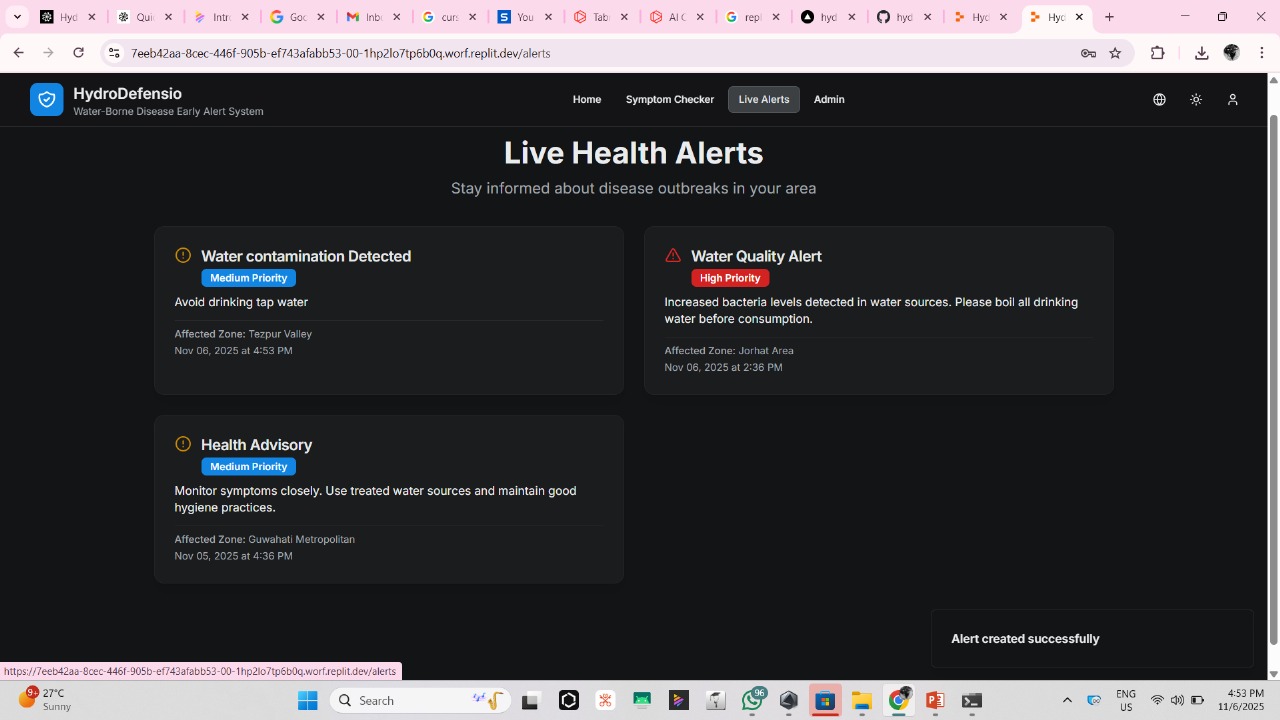Click the Home navigation link
The width and height of the screenshot is (1280, 720).
586,99
